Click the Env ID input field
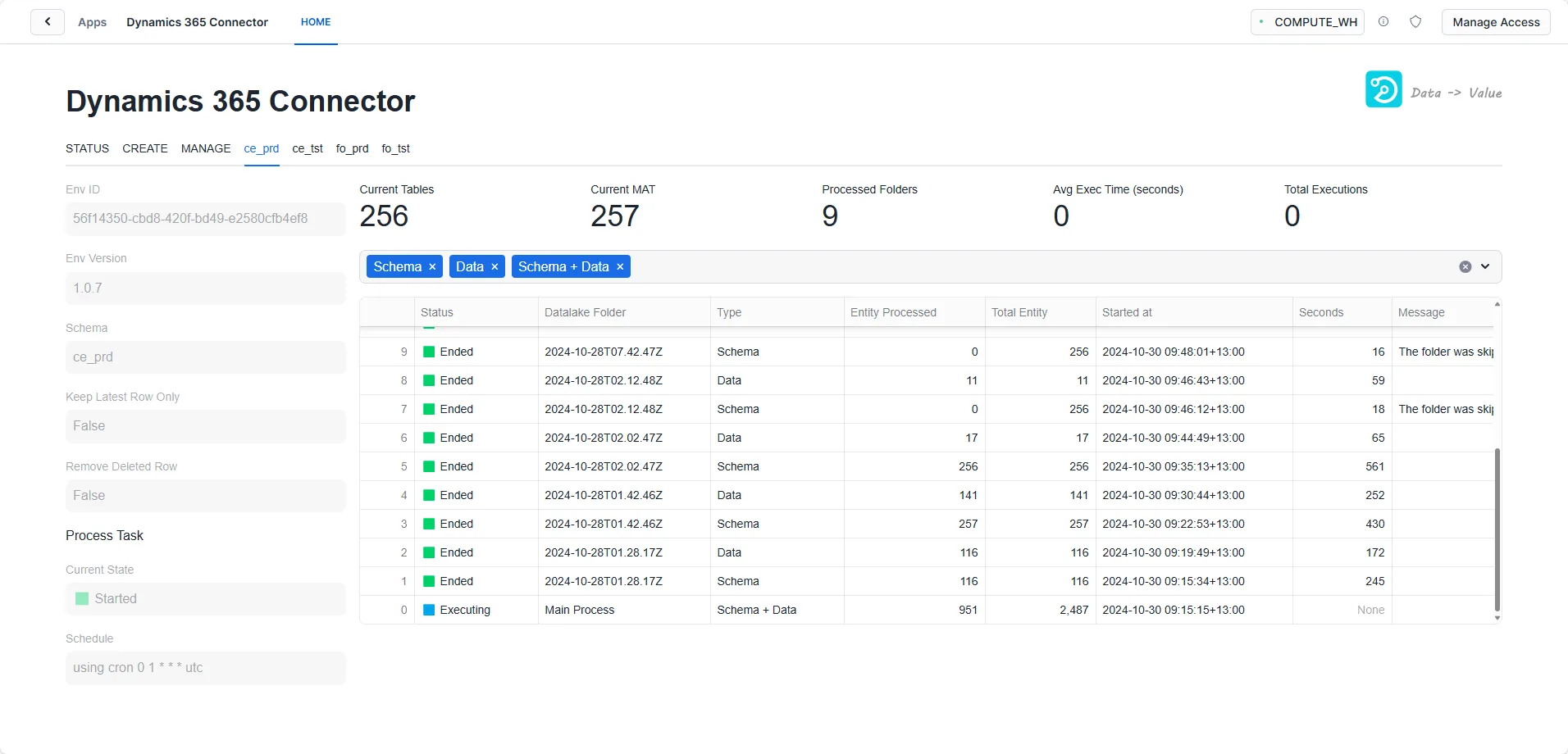1568x754 pixels. pos(205,219)
